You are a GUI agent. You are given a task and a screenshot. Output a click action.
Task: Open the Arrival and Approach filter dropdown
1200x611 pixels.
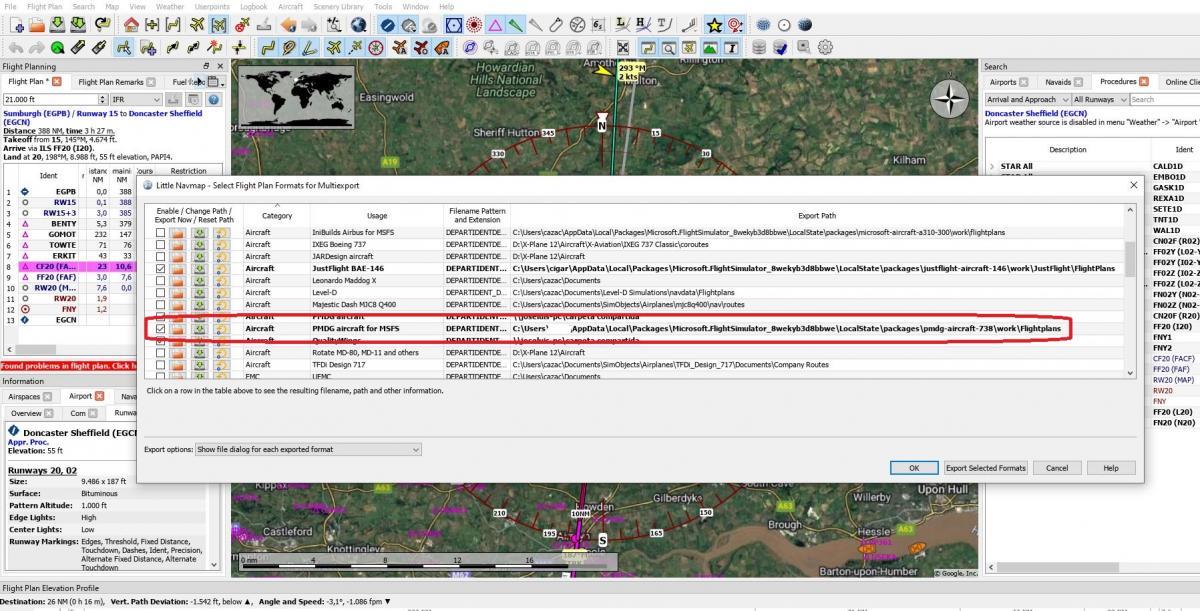[1026, 100]
